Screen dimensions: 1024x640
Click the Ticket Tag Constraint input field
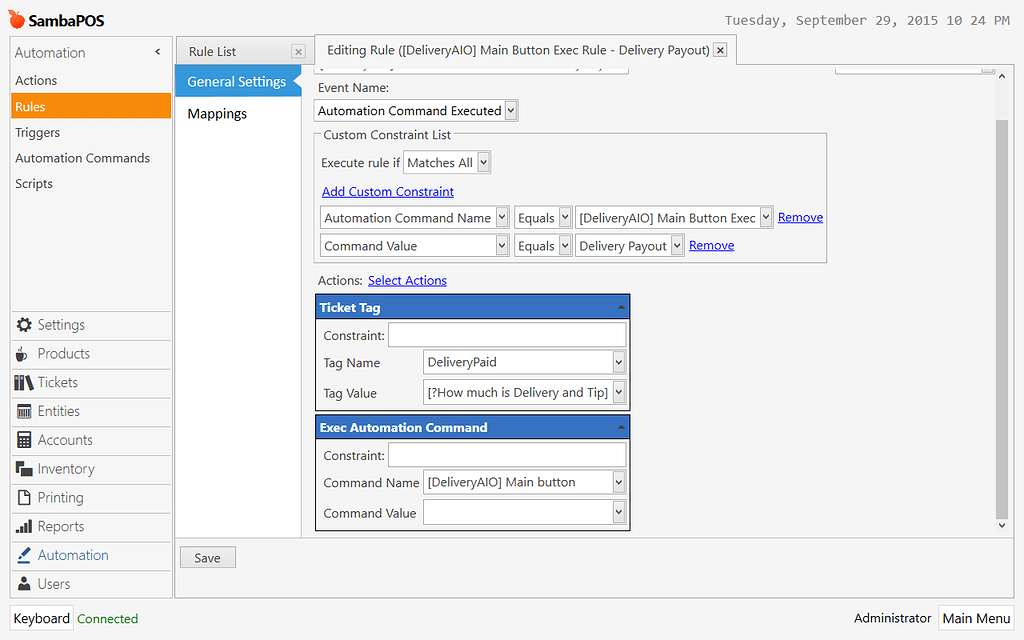(x=507, y=334)
